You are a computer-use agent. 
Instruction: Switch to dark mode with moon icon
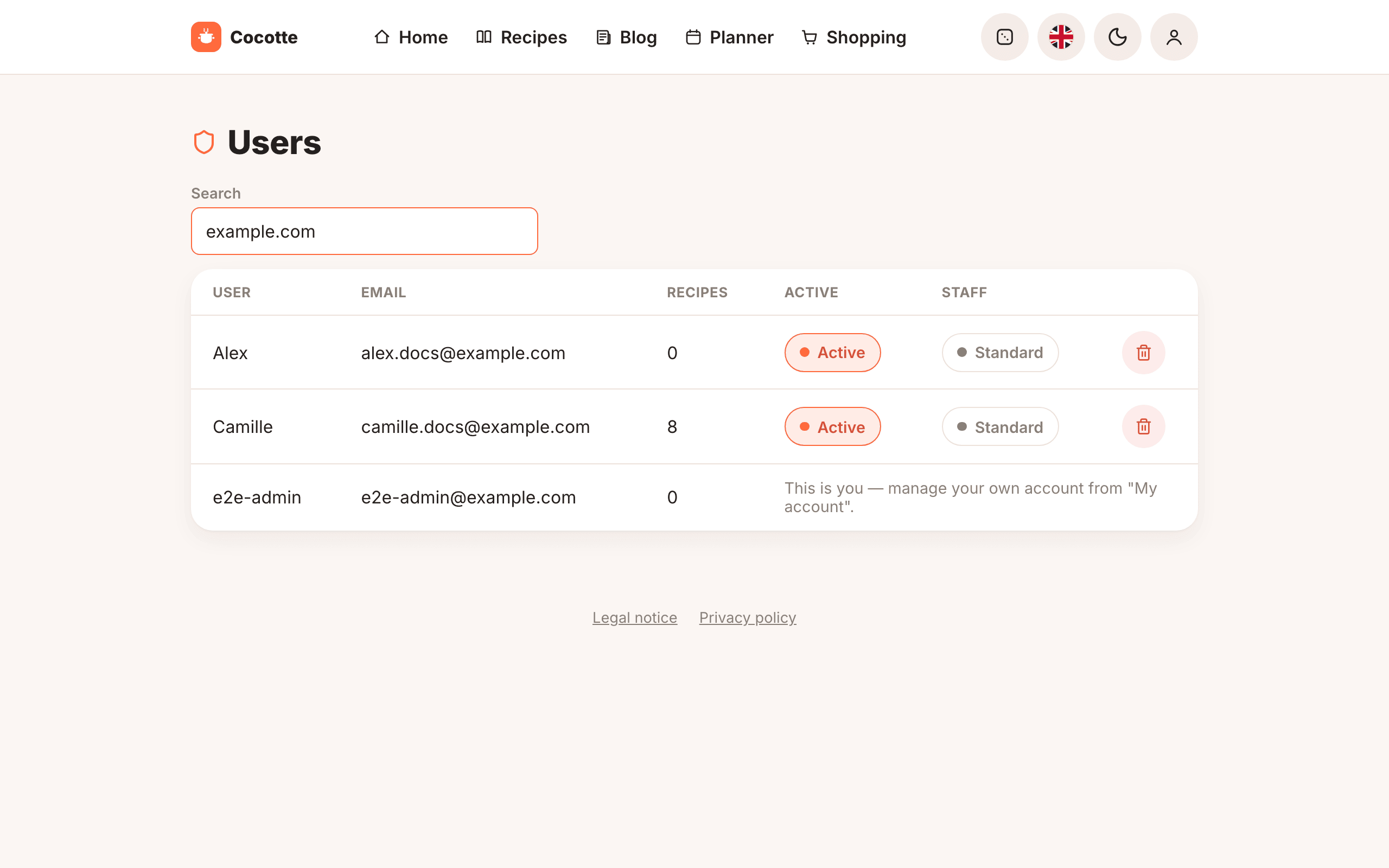1118,37
